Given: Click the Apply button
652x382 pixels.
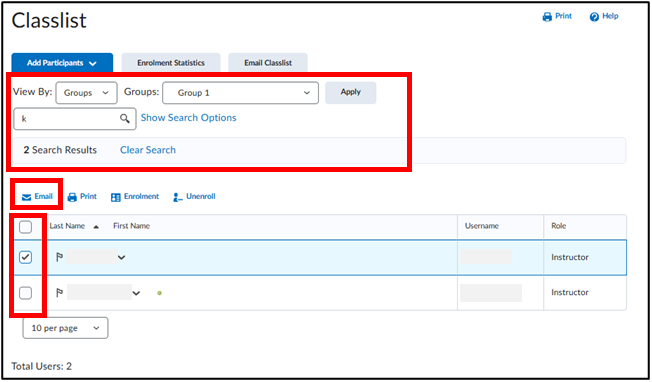Looking at the screenshot, I should 351,92.
